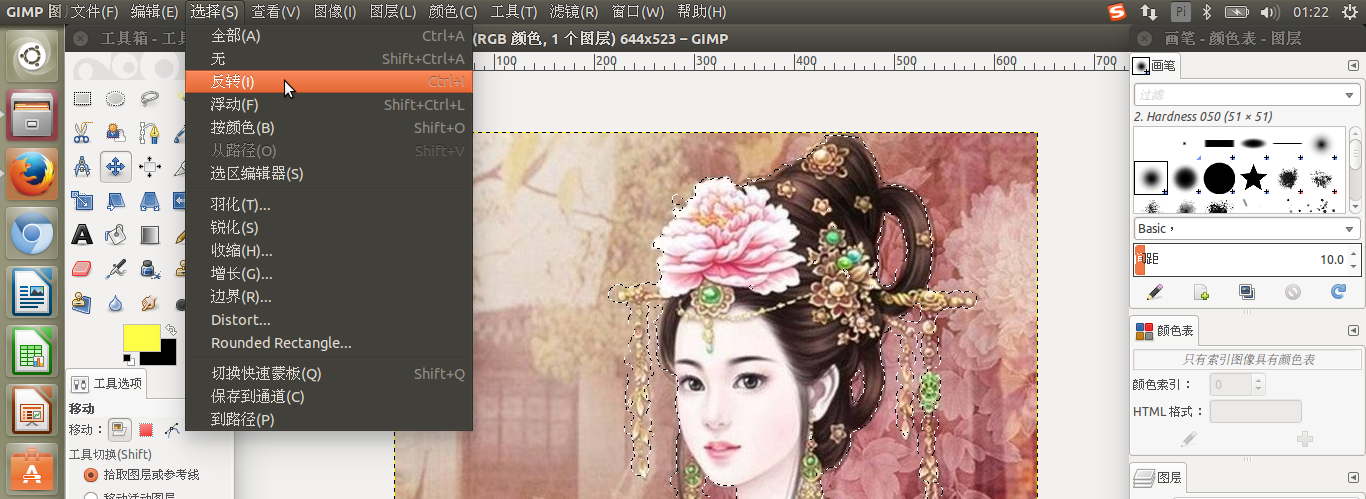Image resolution: width=1366 pixels, height=499 pixels.
Task: Select the Paths tool
Action: (150, 132)
